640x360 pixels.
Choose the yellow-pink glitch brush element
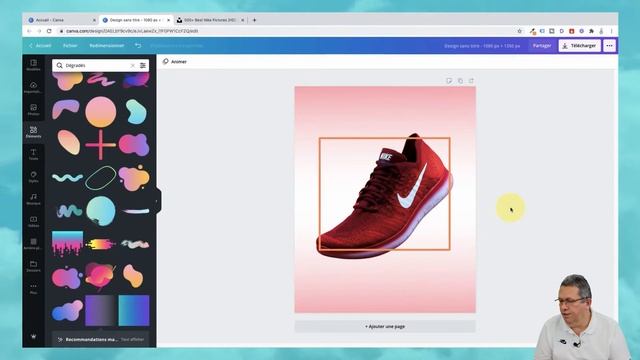100,244
